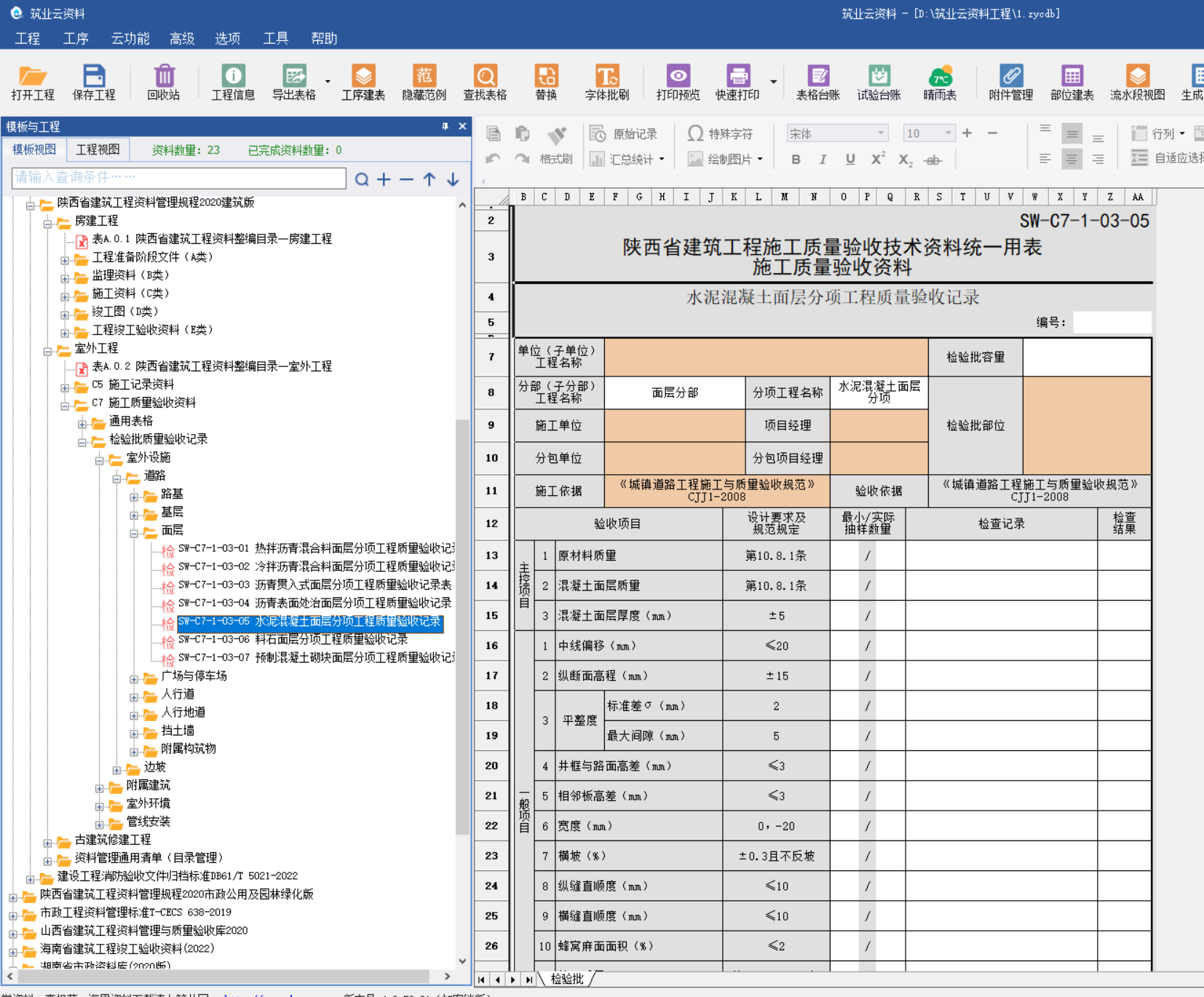Toggle subscript X₂ formatting

(905, 159)
